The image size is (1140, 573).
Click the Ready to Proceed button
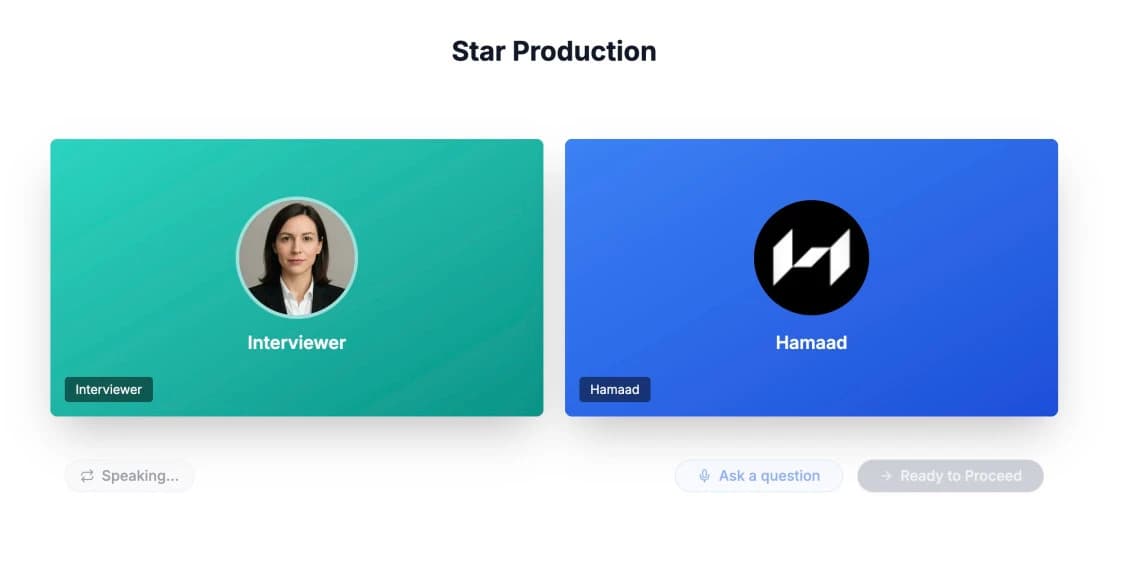pos(951,476)
